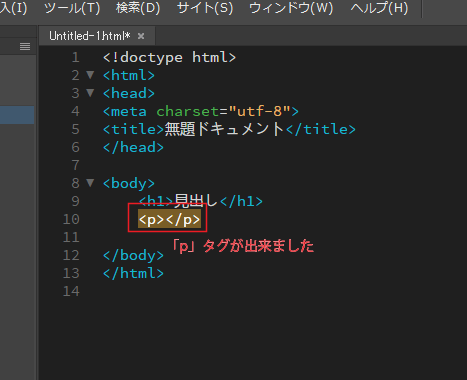Click line number 14 in gutter
The image size is (467, 380).
pos(71,291)
